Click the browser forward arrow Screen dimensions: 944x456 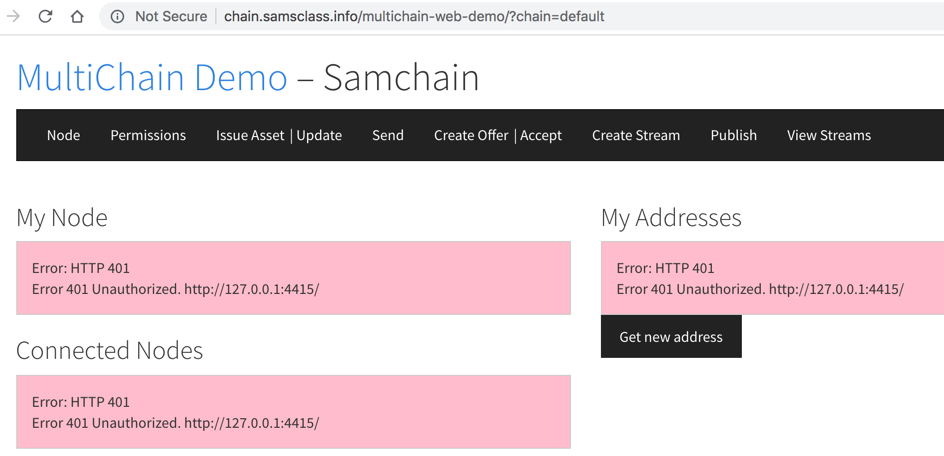14,16
